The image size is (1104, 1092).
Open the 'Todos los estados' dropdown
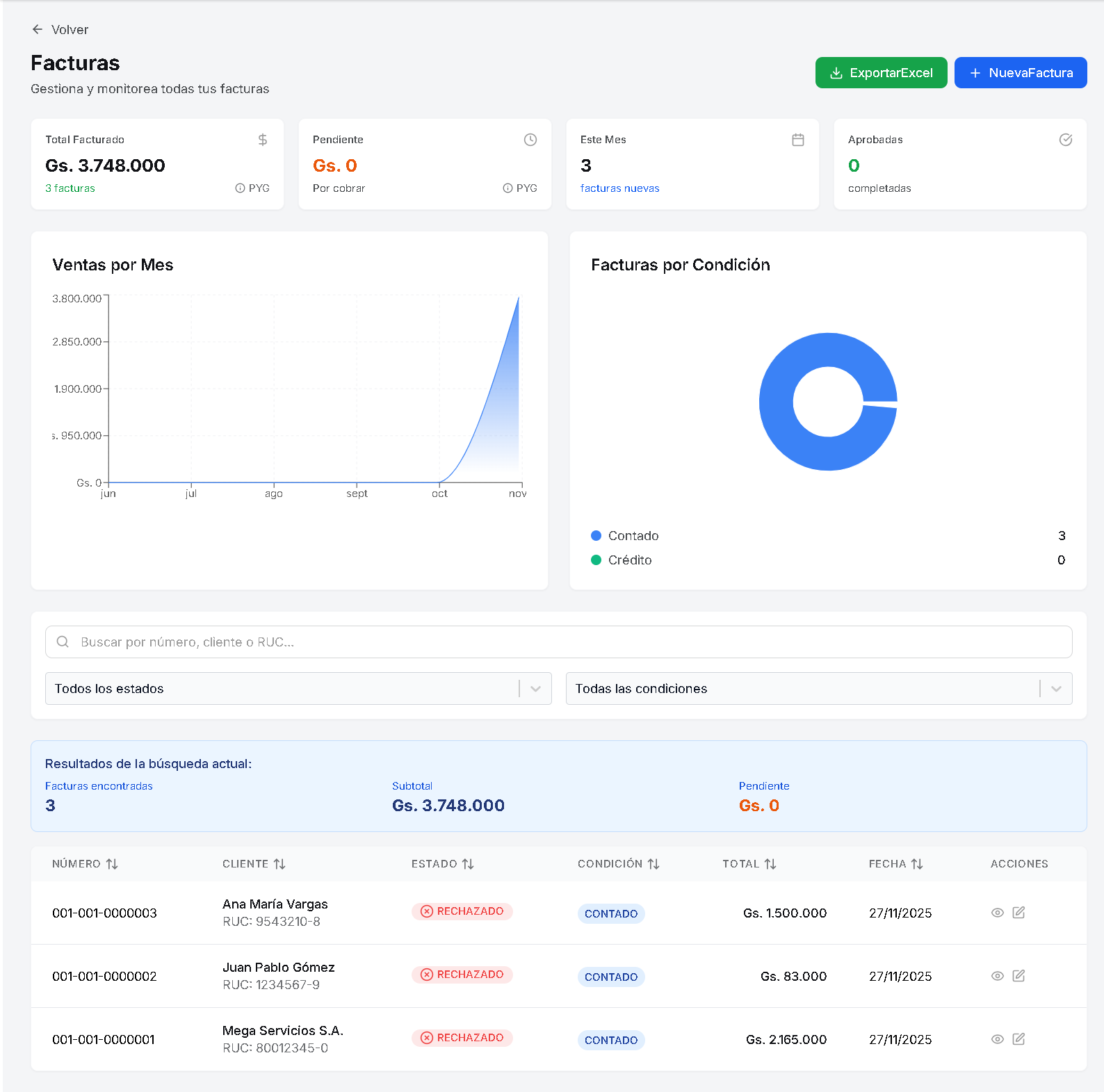[x=298, y=688]
